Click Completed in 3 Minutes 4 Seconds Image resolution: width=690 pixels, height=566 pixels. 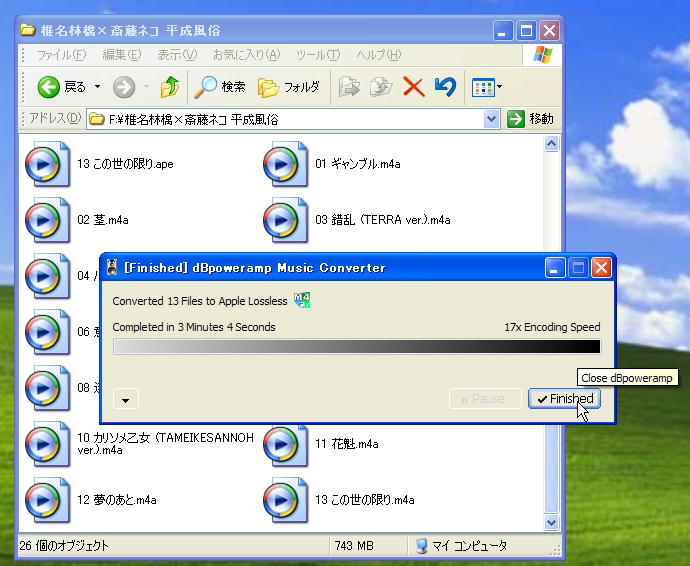(x=194, y=327)
